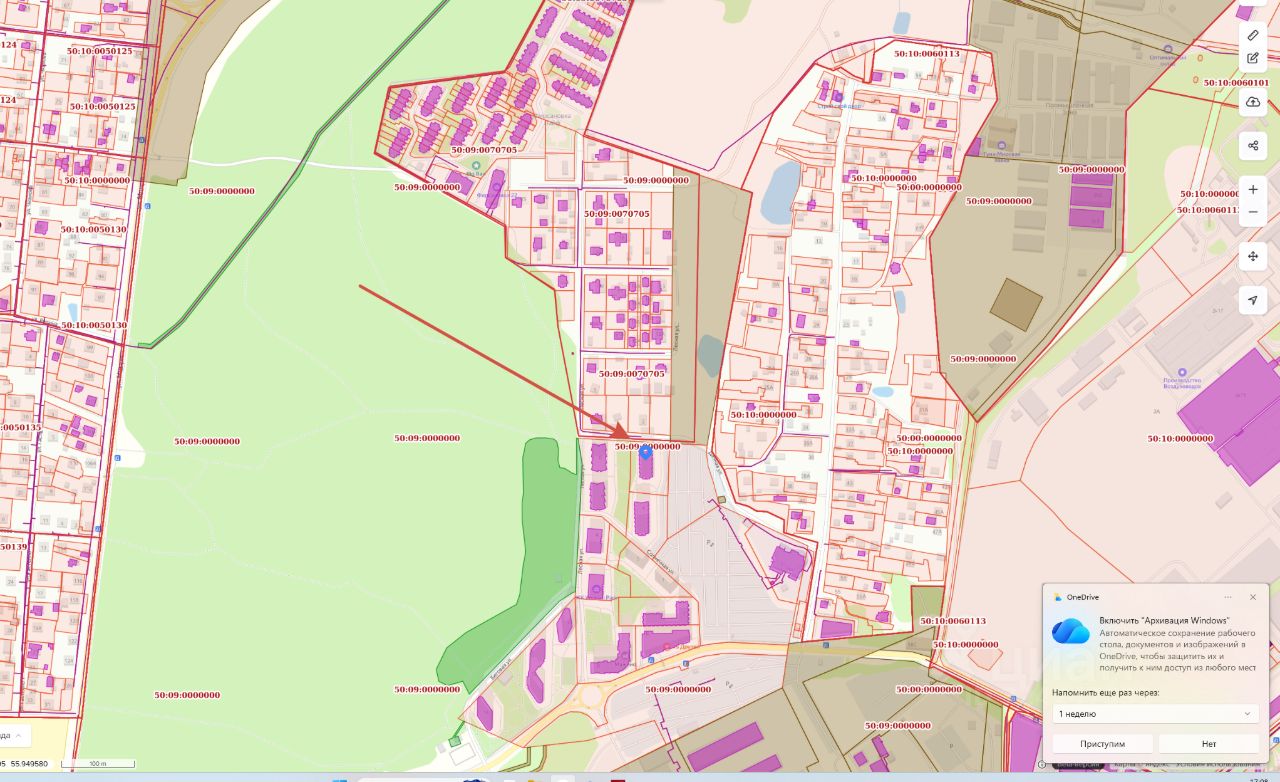Select the ruler measurement tool

(1253, 35)
